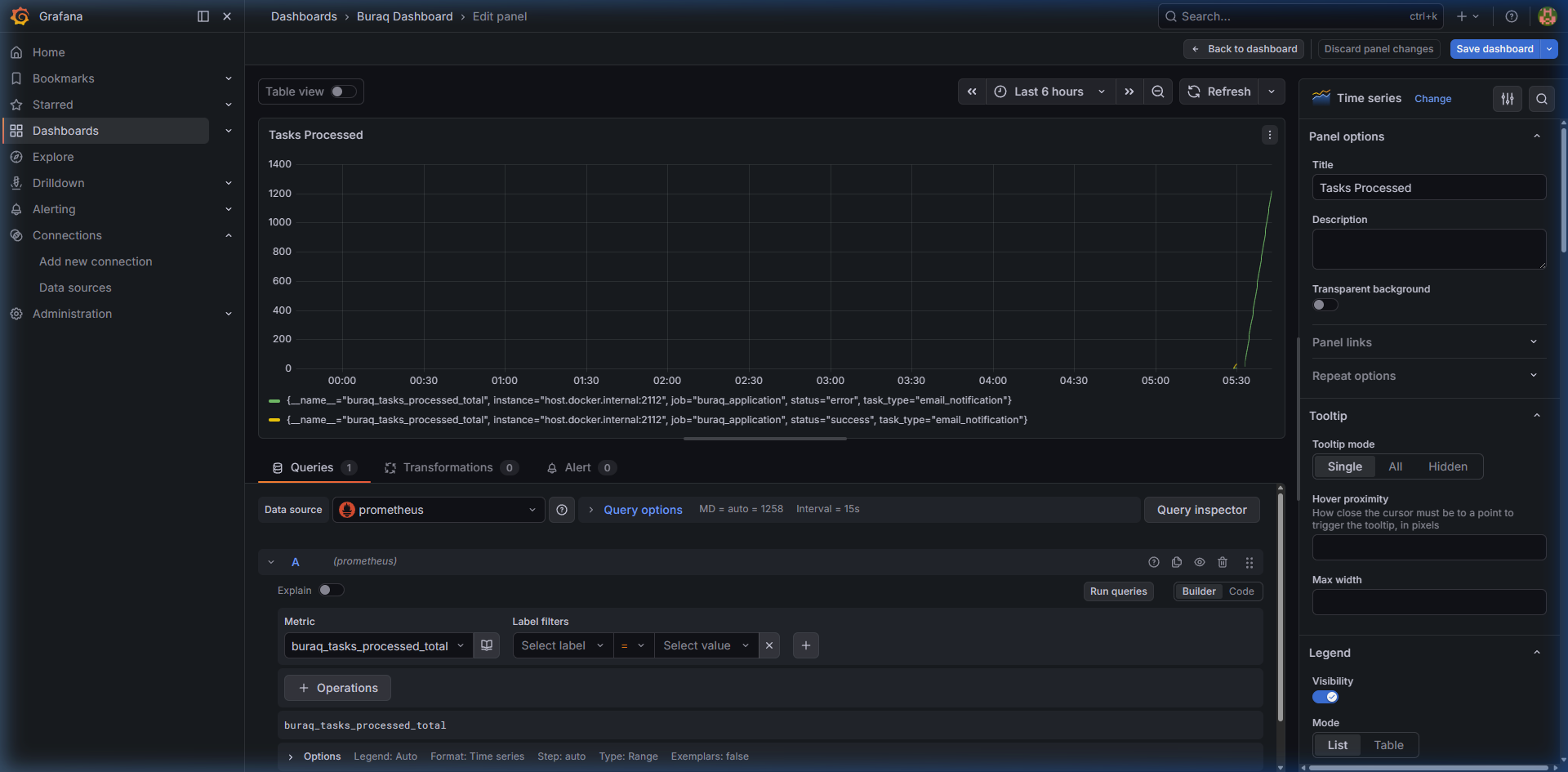
Task: Collapse query A row chevron
Action: coord(271,562)
